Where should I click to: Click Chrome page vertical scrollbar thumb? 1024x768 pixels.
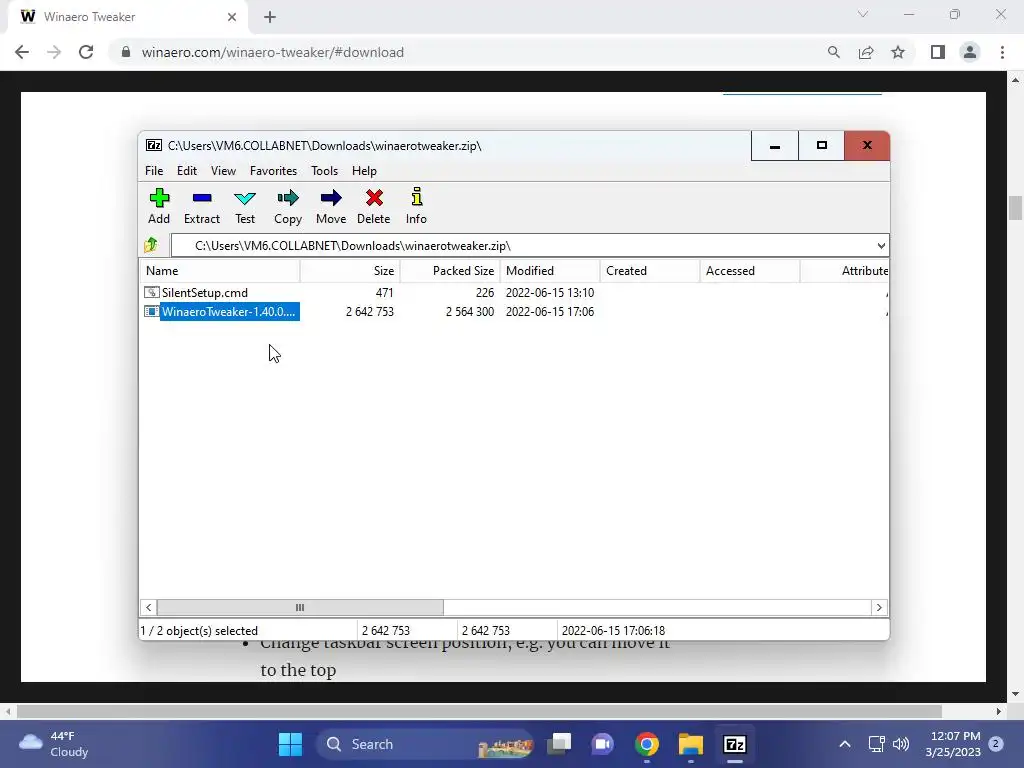pos(1015,208)
